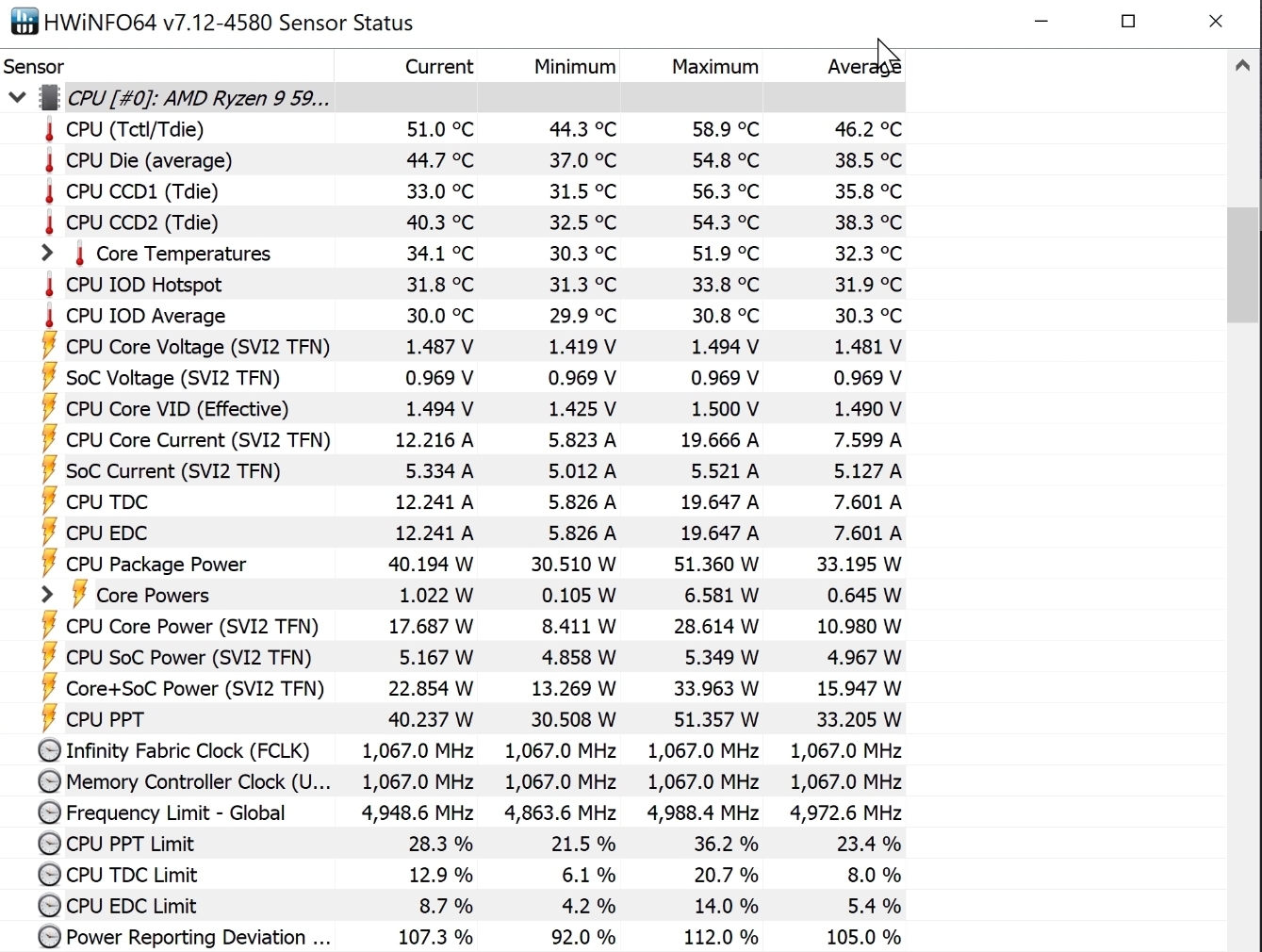Expand the Core Powers subtree

(46, 595)
